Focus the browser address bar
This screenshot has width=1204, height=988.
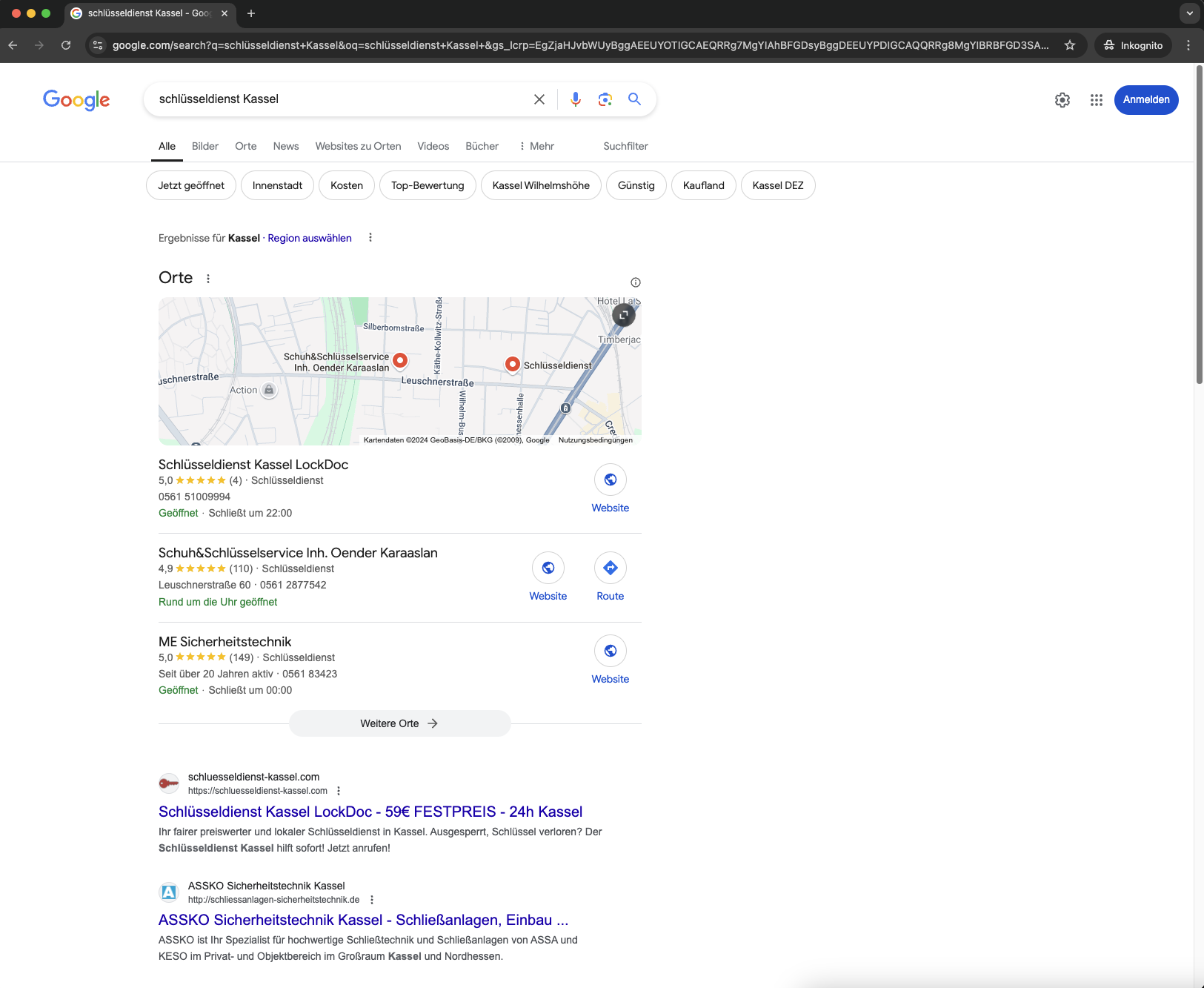pos(581,45)
